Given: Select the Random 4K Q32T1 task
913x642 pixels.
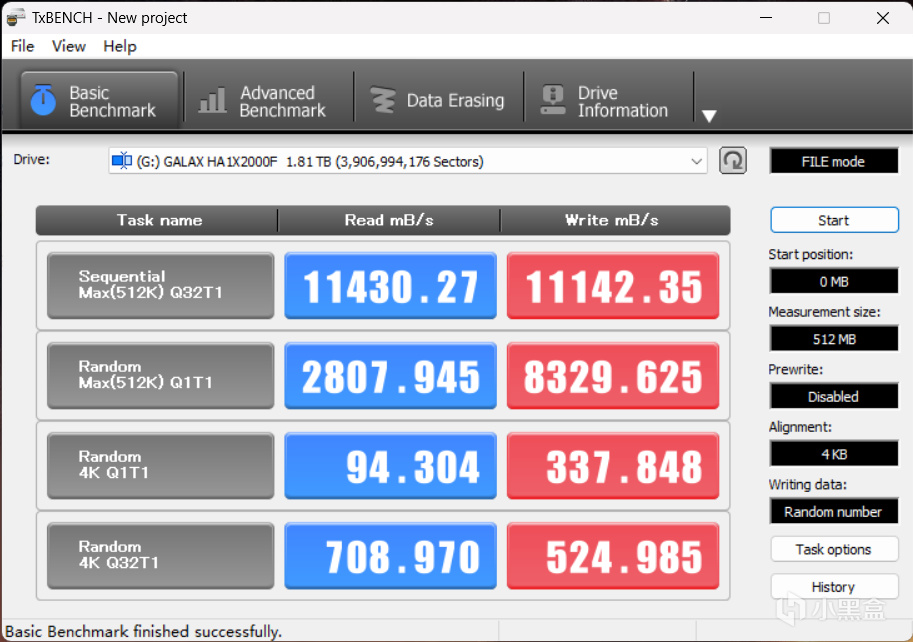Looking at the screenshot, I should coord(161,556).
